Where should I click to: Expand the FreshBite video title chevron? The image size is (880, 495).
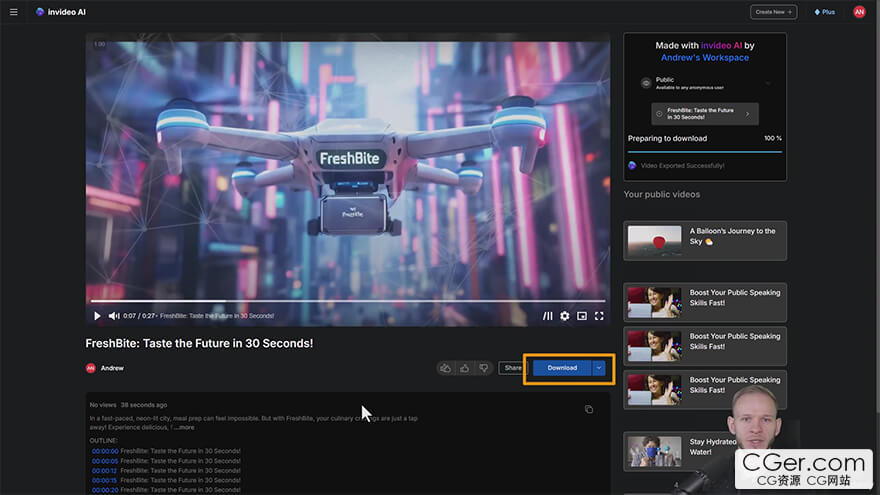point(747,114)
